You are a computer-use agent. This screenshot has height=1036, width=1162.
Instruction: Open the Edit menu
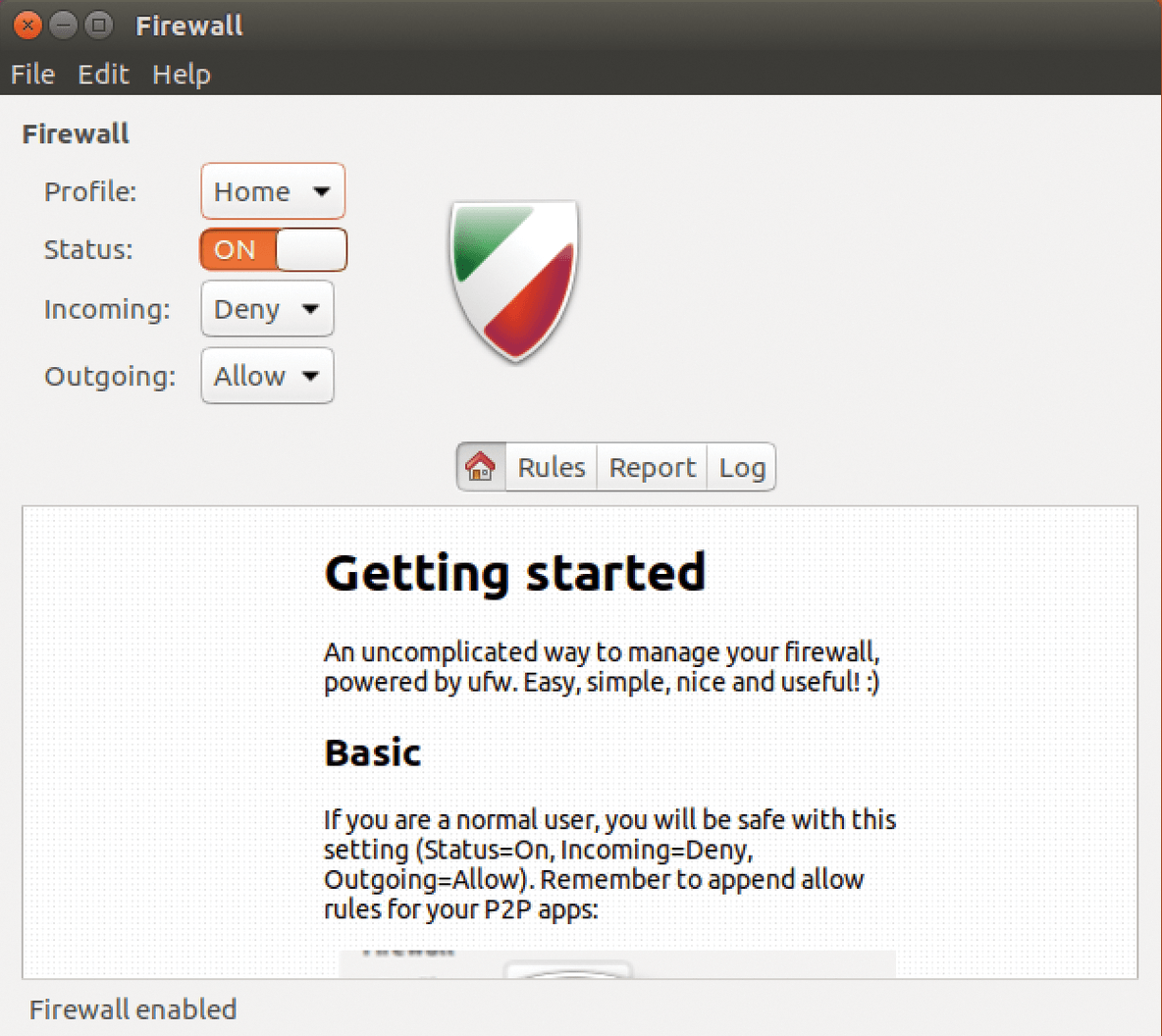[103, 75]
